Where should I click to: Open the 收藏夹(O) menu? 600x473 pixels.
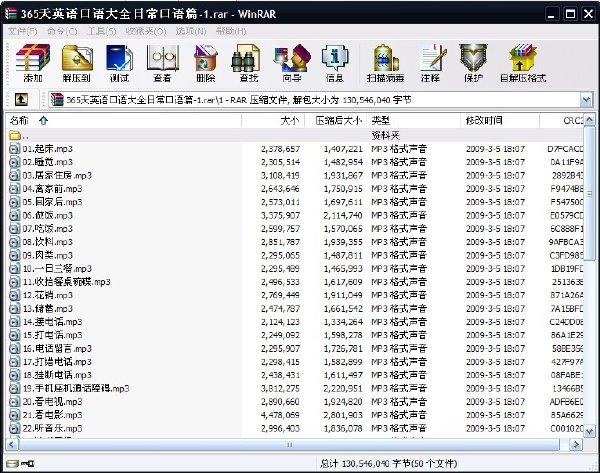[x=146, y=31]
